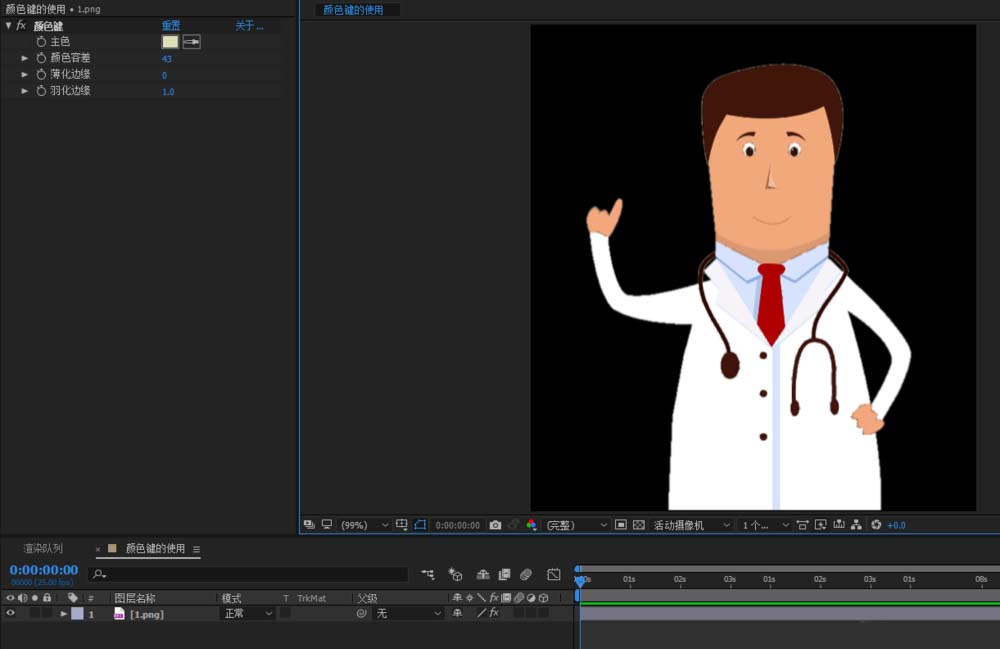Take a snapshot with the camera icon
The image size is (1000, 649).
(x=495, y=525)
